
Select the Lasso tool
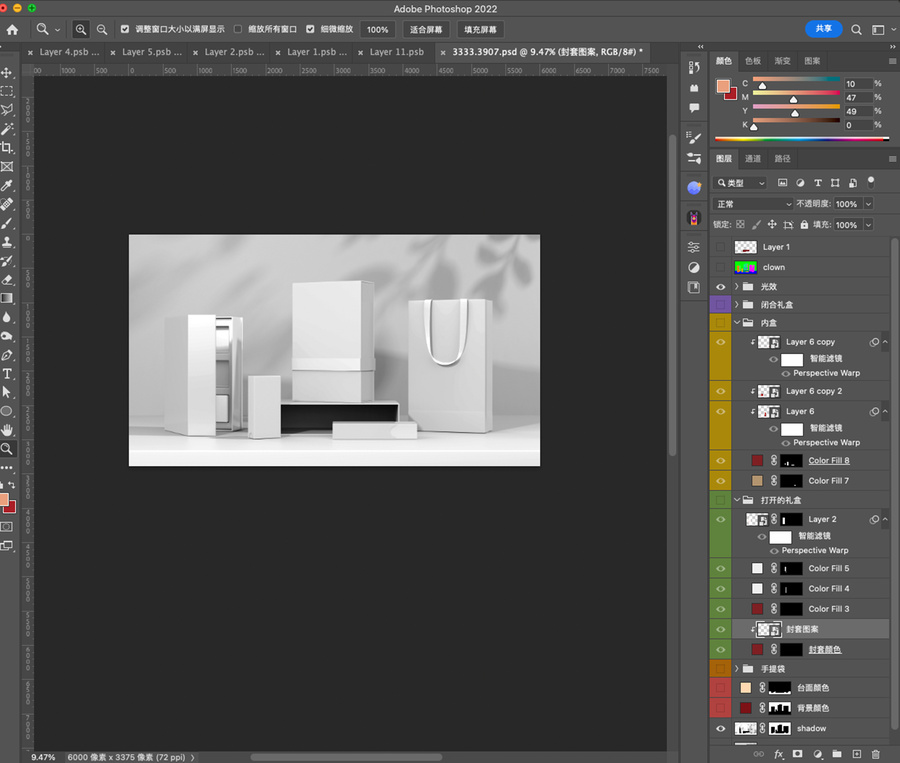7,110
